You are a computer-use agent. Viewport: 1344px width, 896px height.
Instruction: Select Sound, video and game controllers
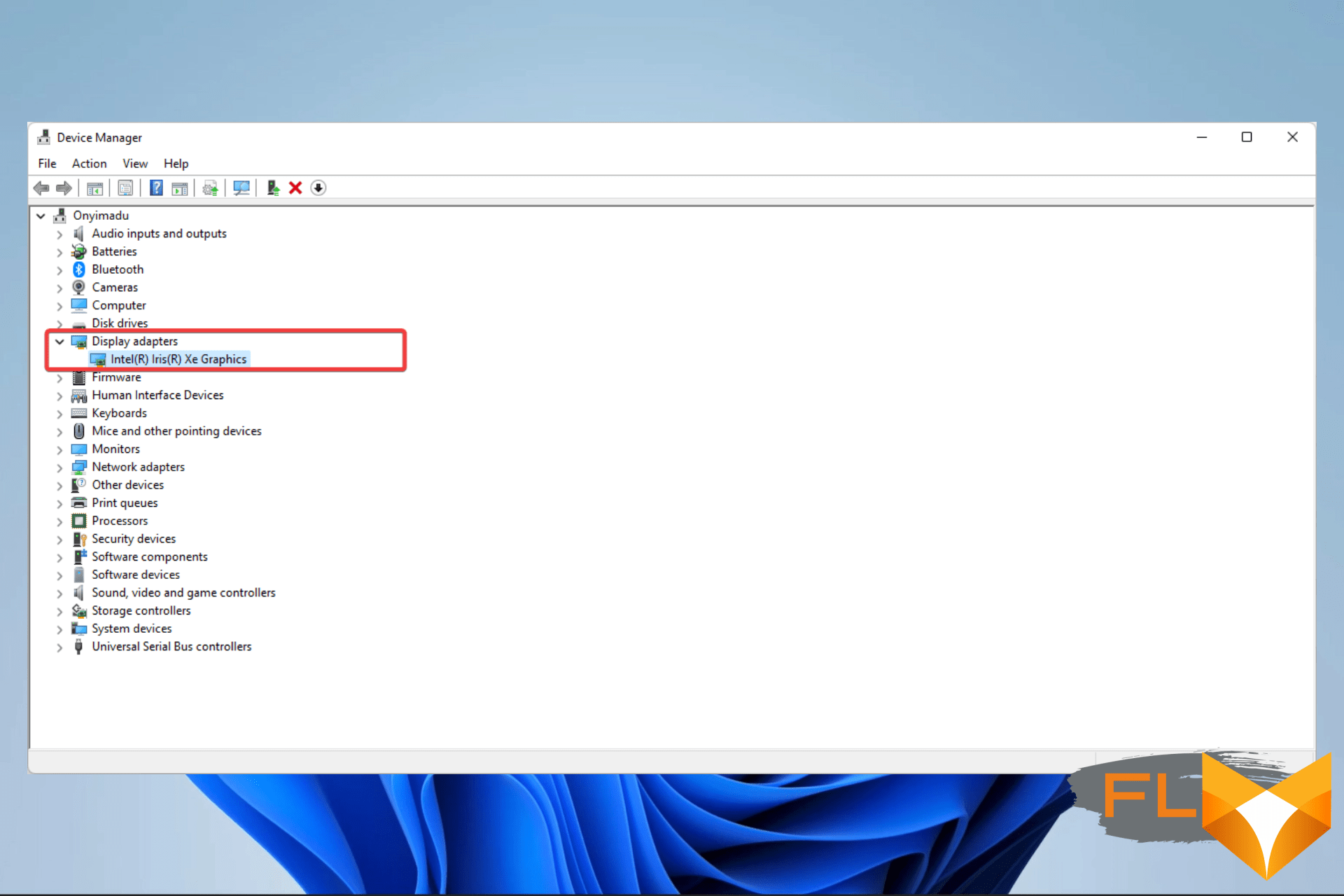[x=183, y=593]
